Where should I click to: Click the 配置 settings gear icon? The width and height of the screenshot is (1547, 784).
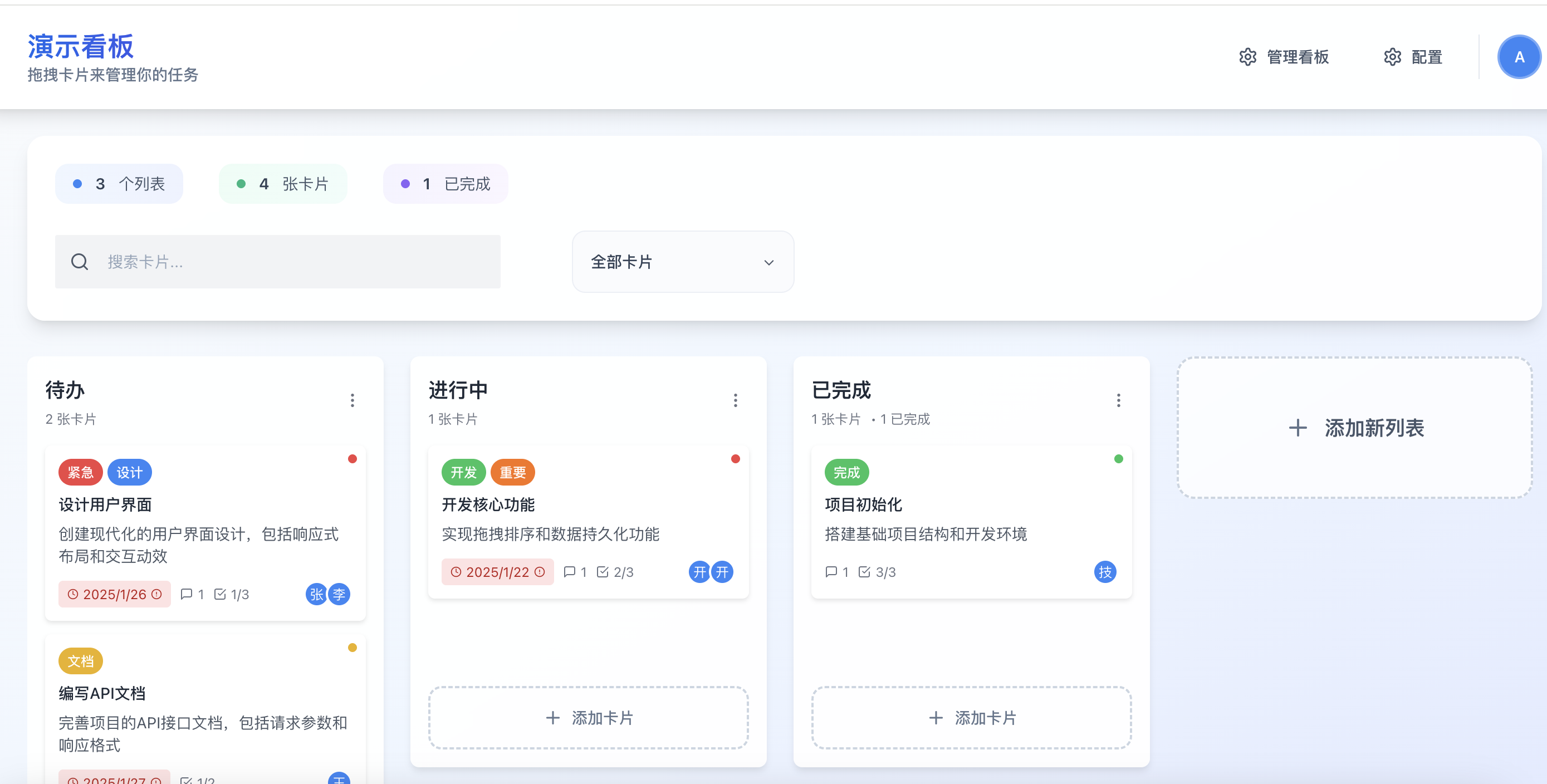coord(1392,57)
